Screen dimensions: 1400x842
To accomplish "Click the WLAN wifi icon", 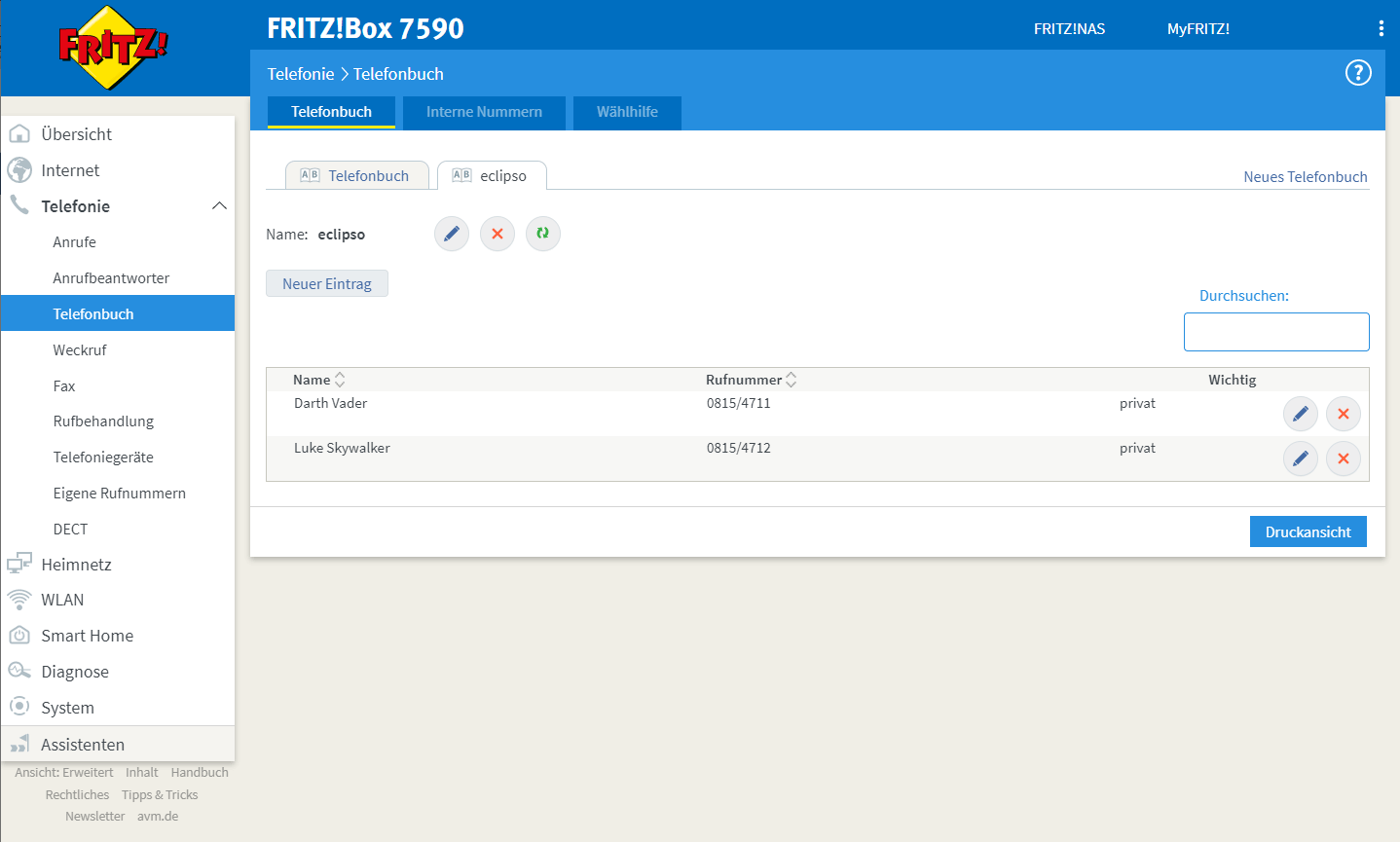I will click(x=19, y=600).
